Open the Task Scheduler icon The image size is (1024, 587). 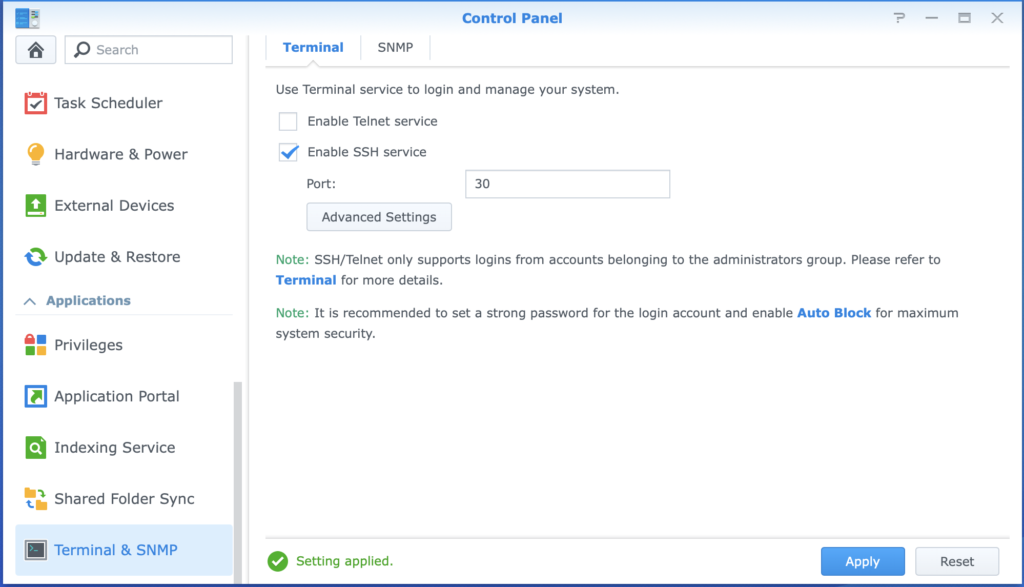click(35, 103)
